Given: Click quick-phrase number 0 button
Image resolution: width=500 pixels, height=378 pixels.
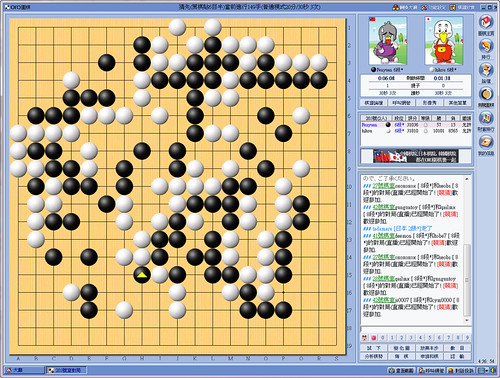Looking at the screenshot, I should 383,338.
